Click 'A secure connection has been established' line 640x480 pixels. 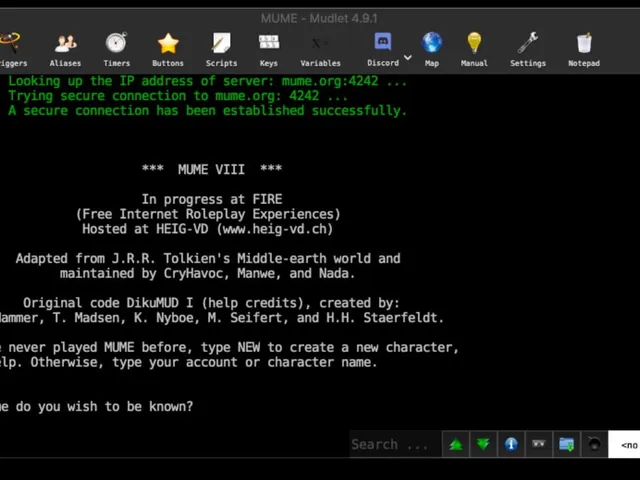(207, 111)
